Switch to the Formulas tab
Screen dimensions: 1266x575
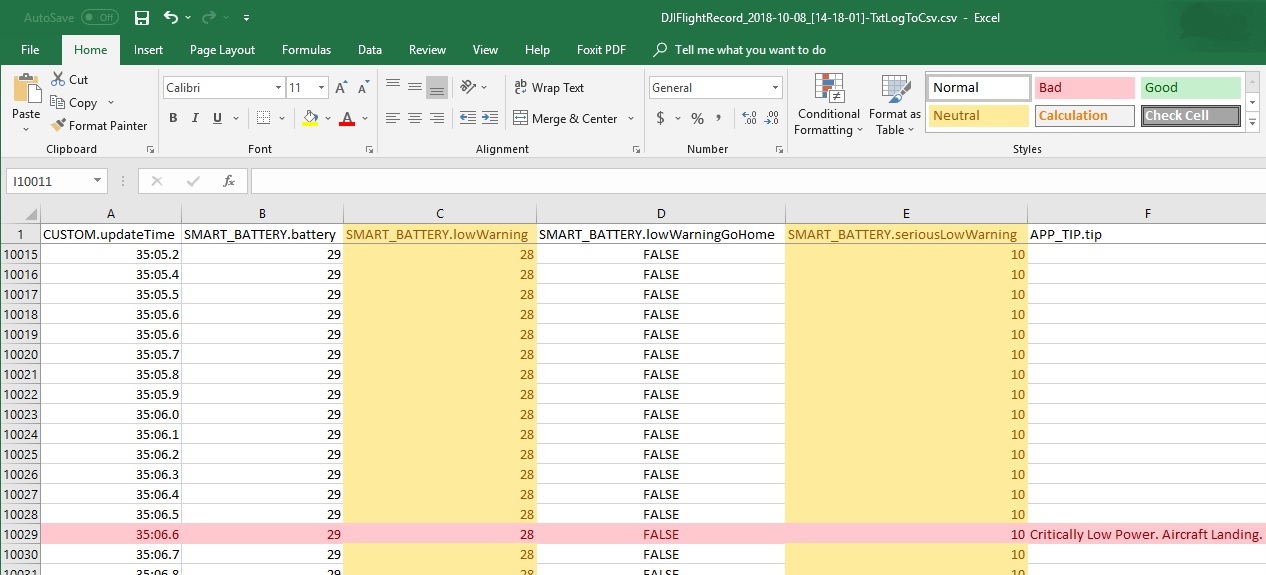click(x=306, y=50)
